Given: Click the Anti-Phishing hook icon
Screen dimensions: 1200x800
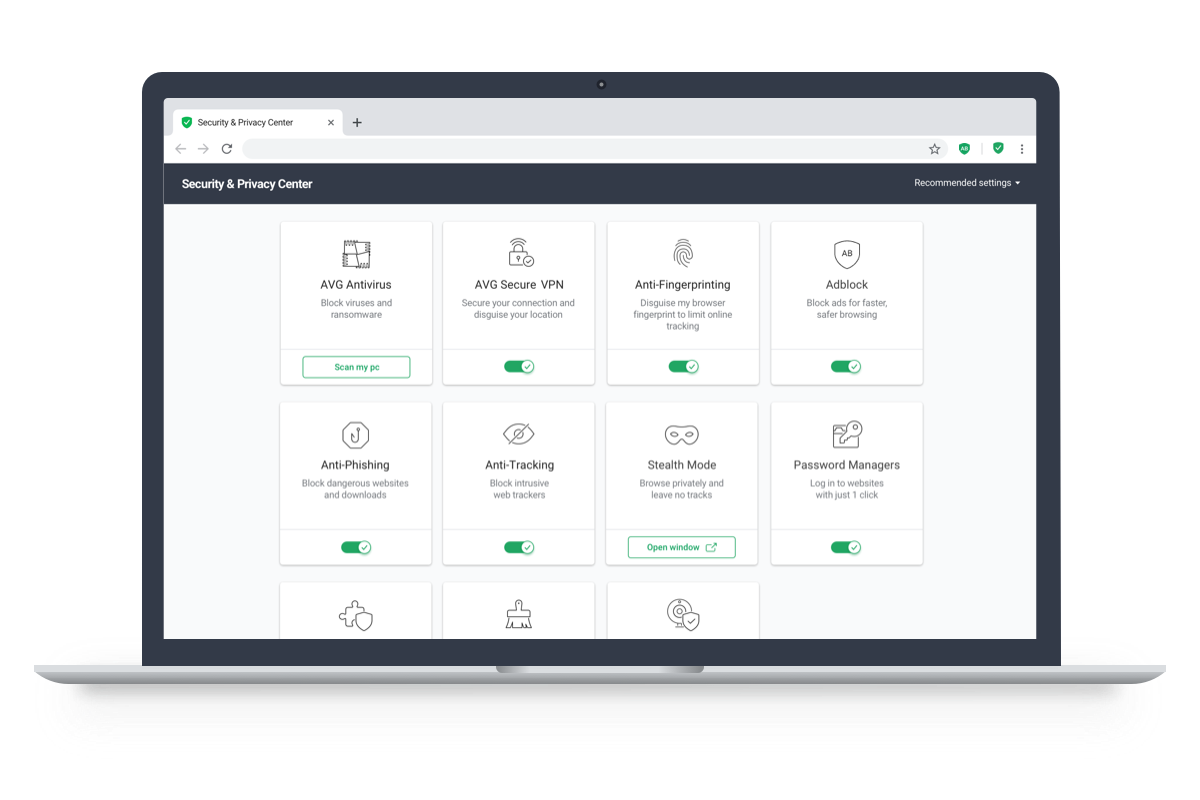Looking at the screenshot, I should (355, 435).
